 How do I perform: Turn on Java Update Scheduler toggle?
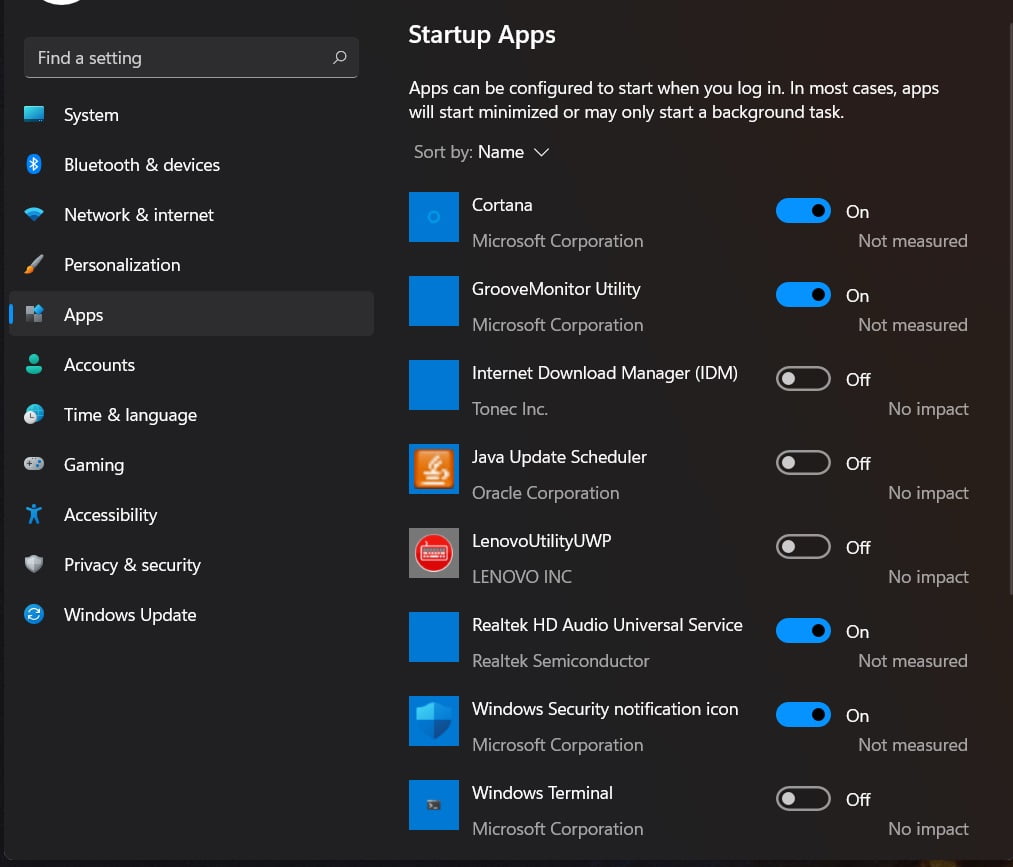click(x=803, y=463)
